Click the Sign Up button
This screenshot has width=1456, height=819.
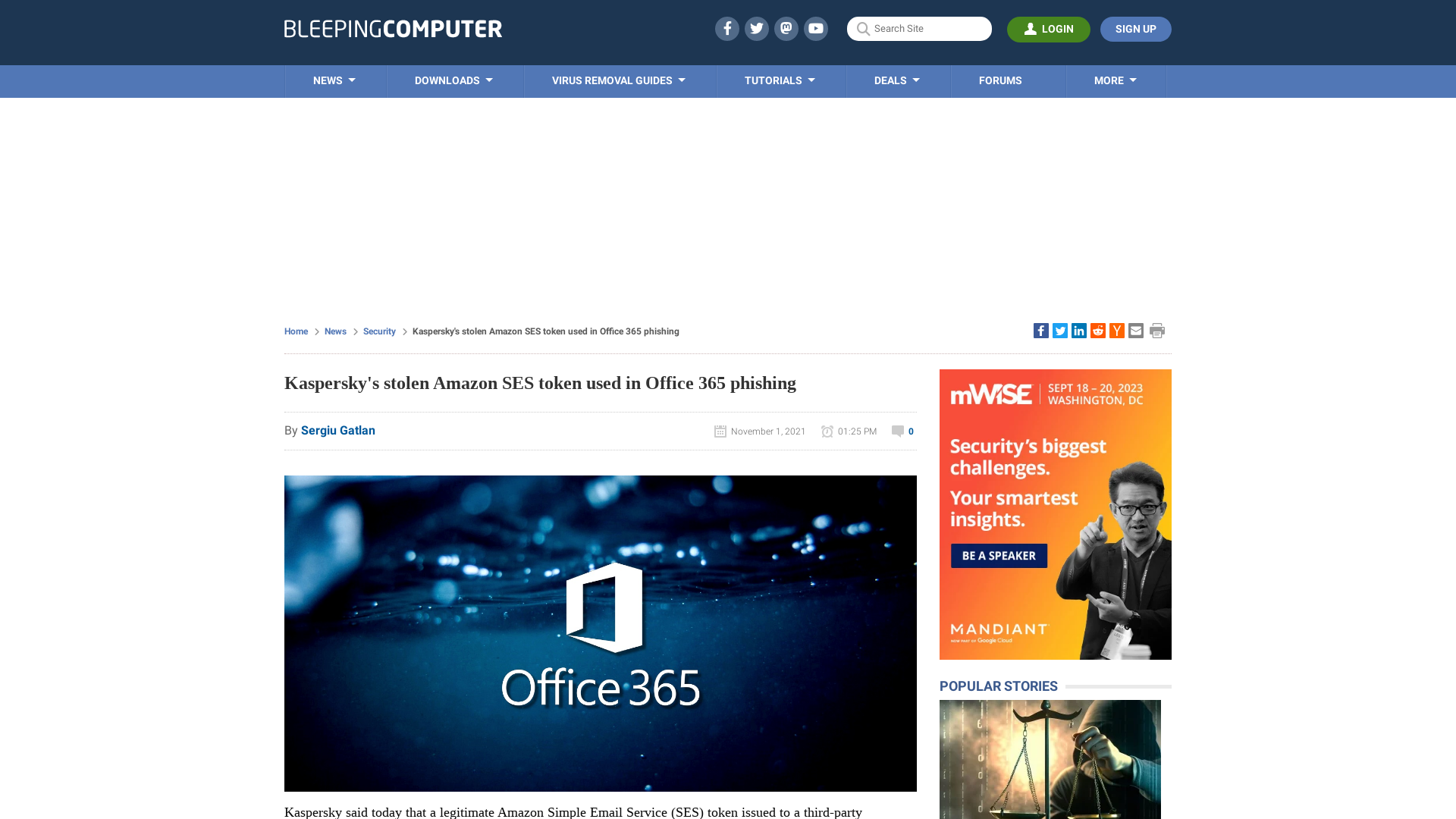point(1135,29)
